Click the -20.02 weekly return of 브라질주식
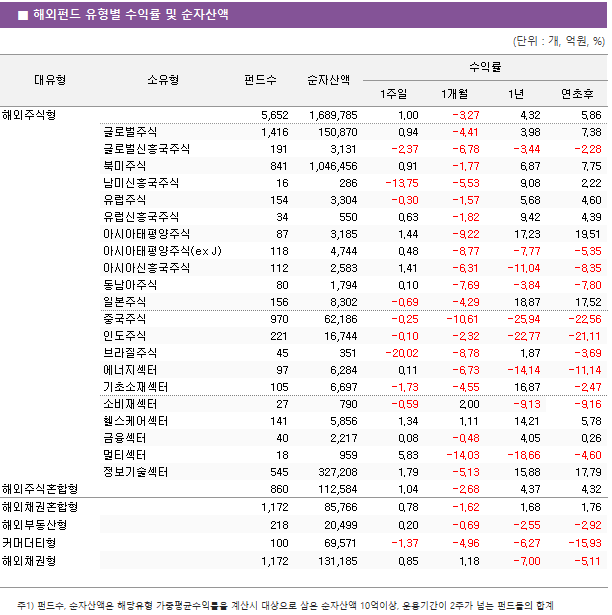This screenshot has width=612, height=615. click(x=402, y=353)
